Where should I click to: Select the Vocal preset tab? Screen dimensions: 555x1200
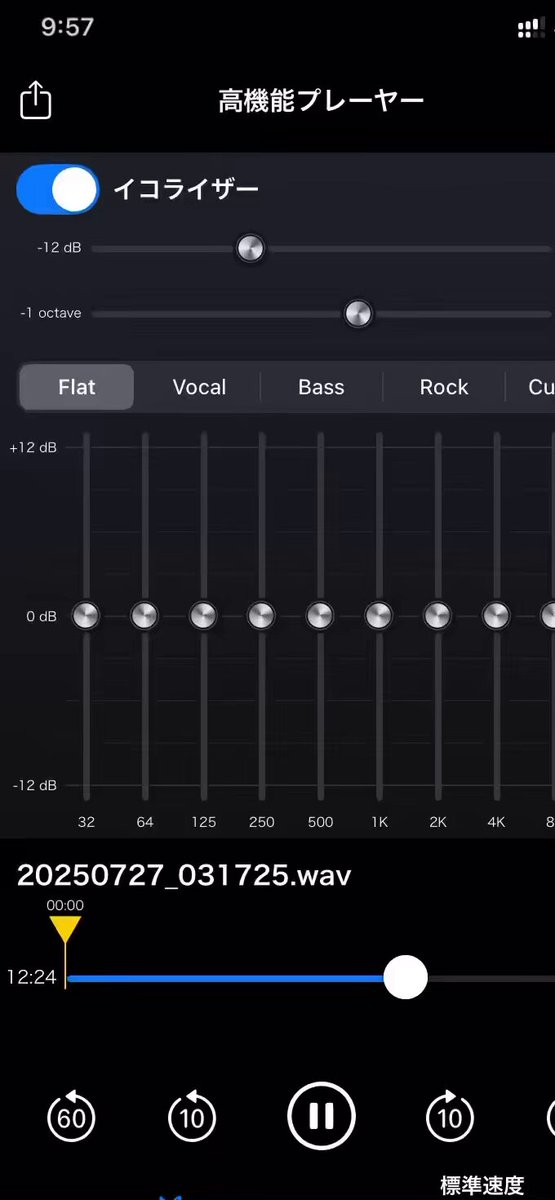[x=199, y=387]
